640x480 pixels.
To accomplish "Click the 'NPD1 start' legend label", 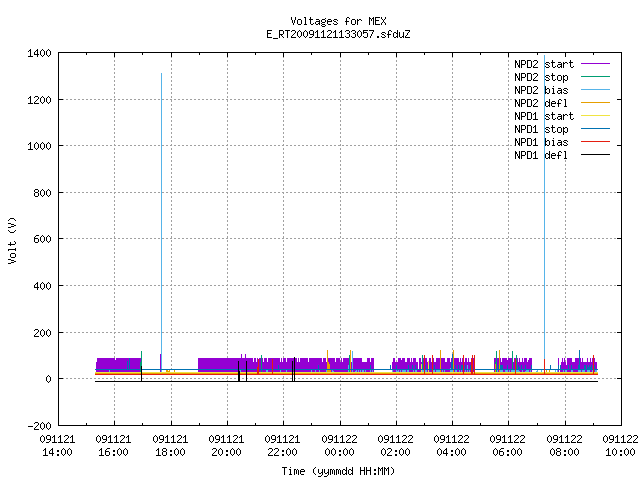I will coord(544,116).
